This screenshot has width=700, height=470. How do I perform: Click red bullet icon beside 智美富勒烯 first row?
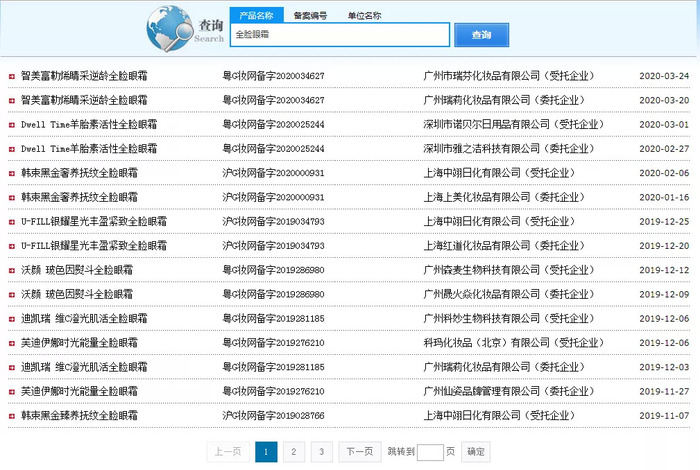click(x=12, y=76)
